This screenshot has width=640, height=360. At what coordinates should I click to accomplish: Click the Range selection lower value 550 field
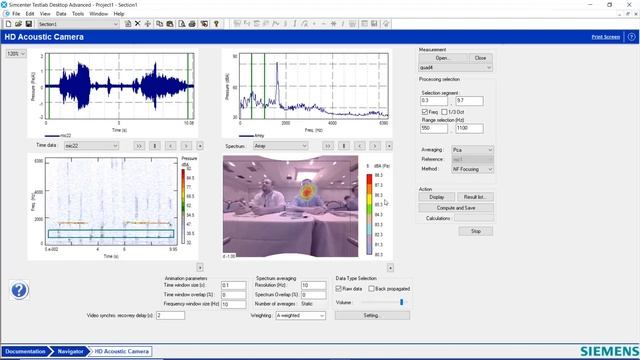click(434, 128)
